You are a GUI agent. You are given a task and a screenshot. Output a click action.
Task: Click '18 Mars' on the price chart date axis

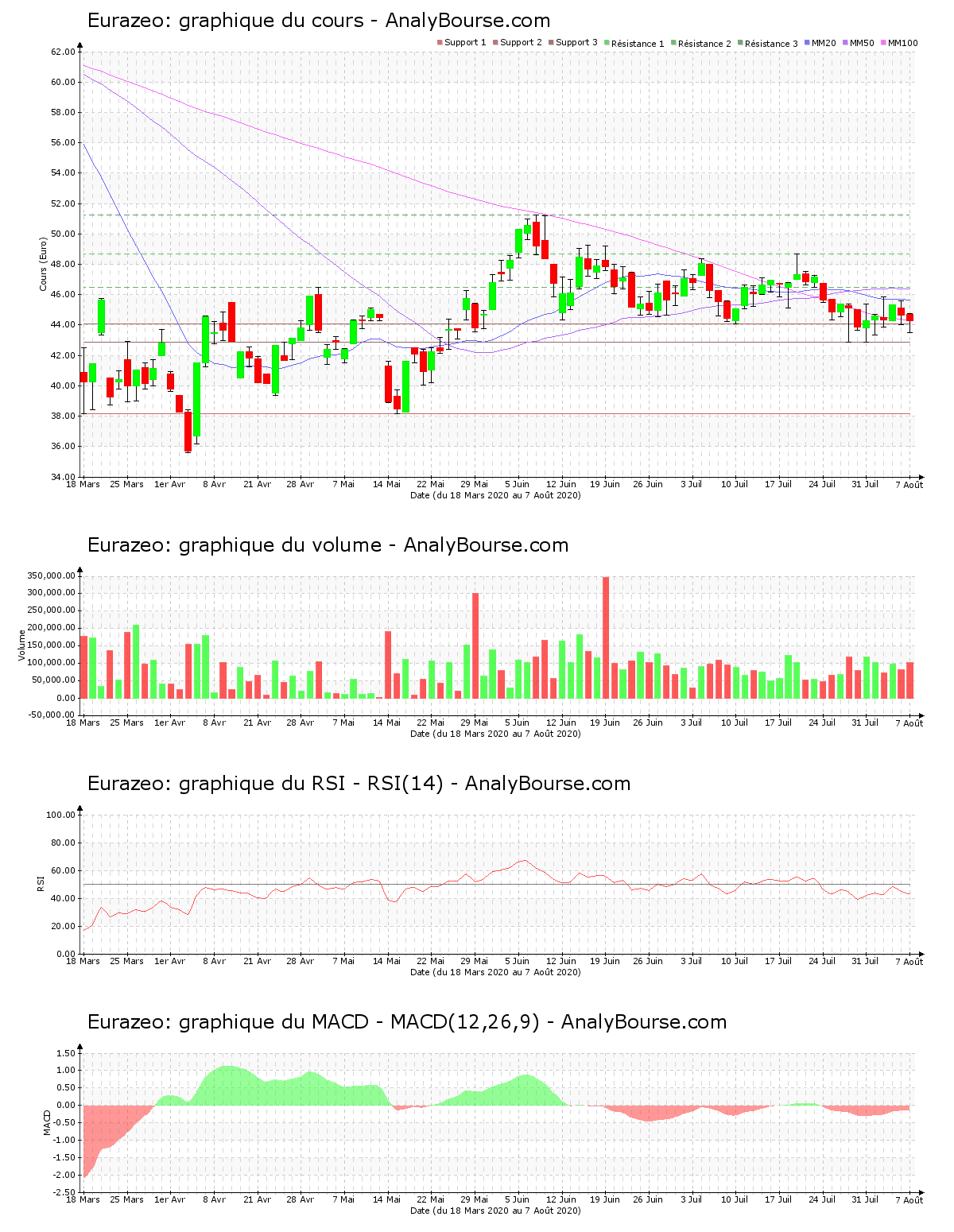(83, 485)
